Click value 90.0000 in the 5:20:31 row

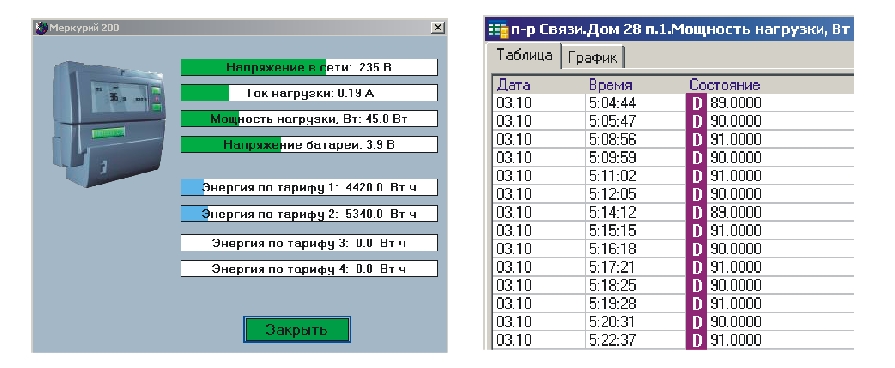click(736, 322)
